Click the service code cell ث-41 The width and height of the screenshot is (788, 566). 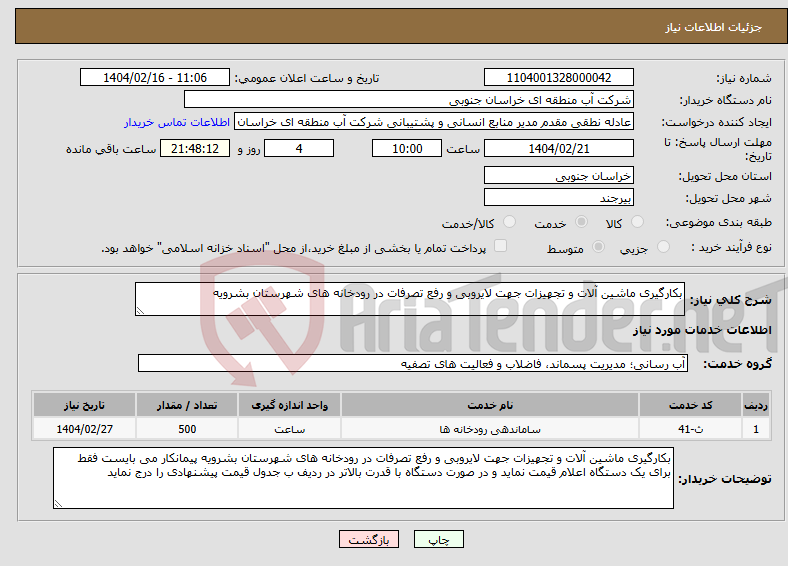tap(691, 429)
